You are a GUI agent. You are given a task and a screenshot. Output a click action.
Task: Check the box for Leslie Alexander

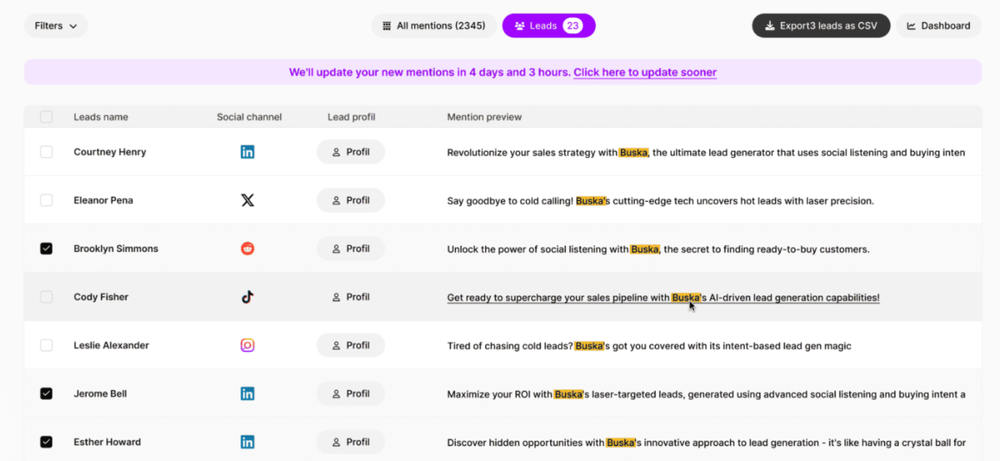(x=46, y=346)
